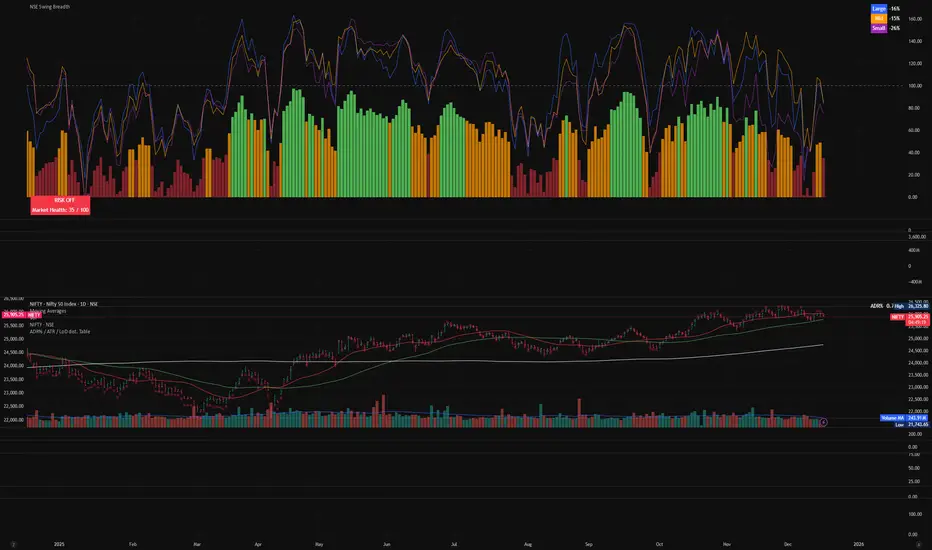
Task: Click the Low 21,743.65 price label
Action: point(911,425)
